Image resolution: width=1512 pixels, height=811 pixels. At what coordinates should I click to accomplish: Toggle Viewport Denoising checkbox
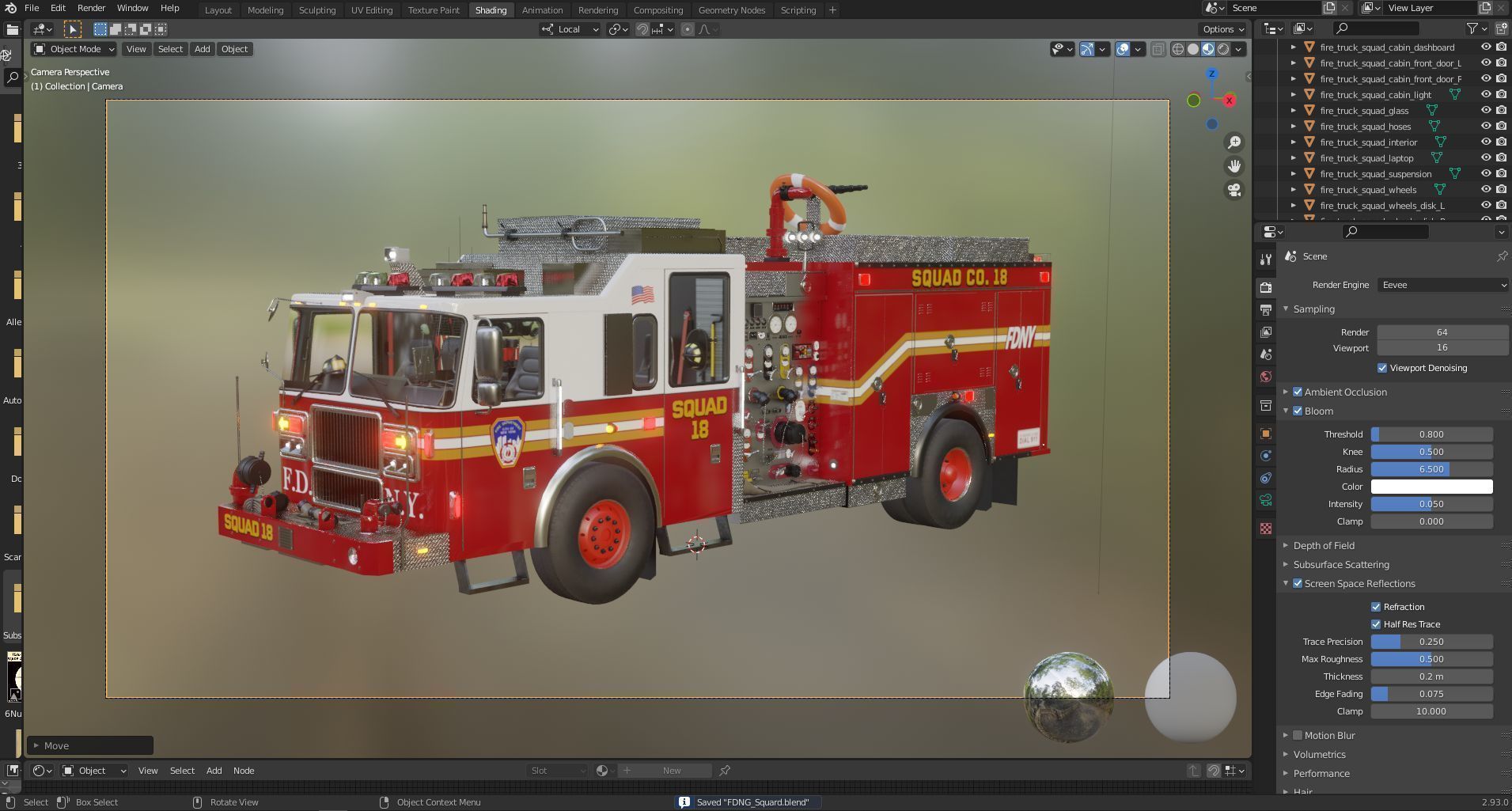[x=1382, y=368]
